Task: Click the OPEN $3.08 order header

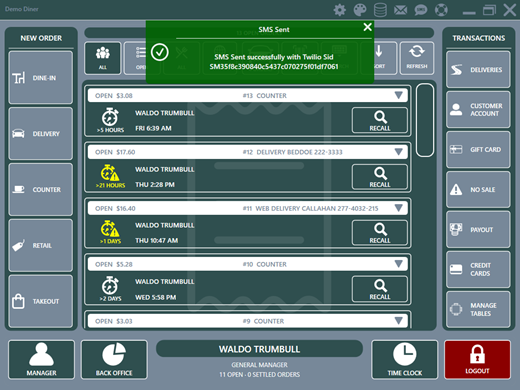Action: click(248, 96)
